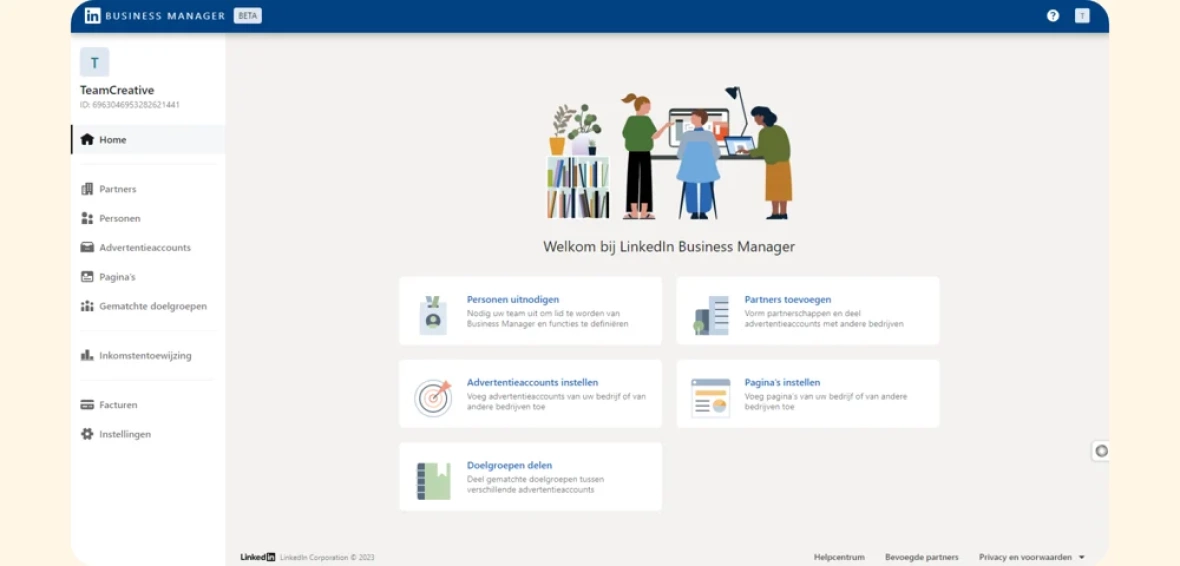Click the Advertentieaccounts icon in the sidebar
The height and width of the screenshot is (566, 1180).
pyautogui.click(x=87, y=248)
